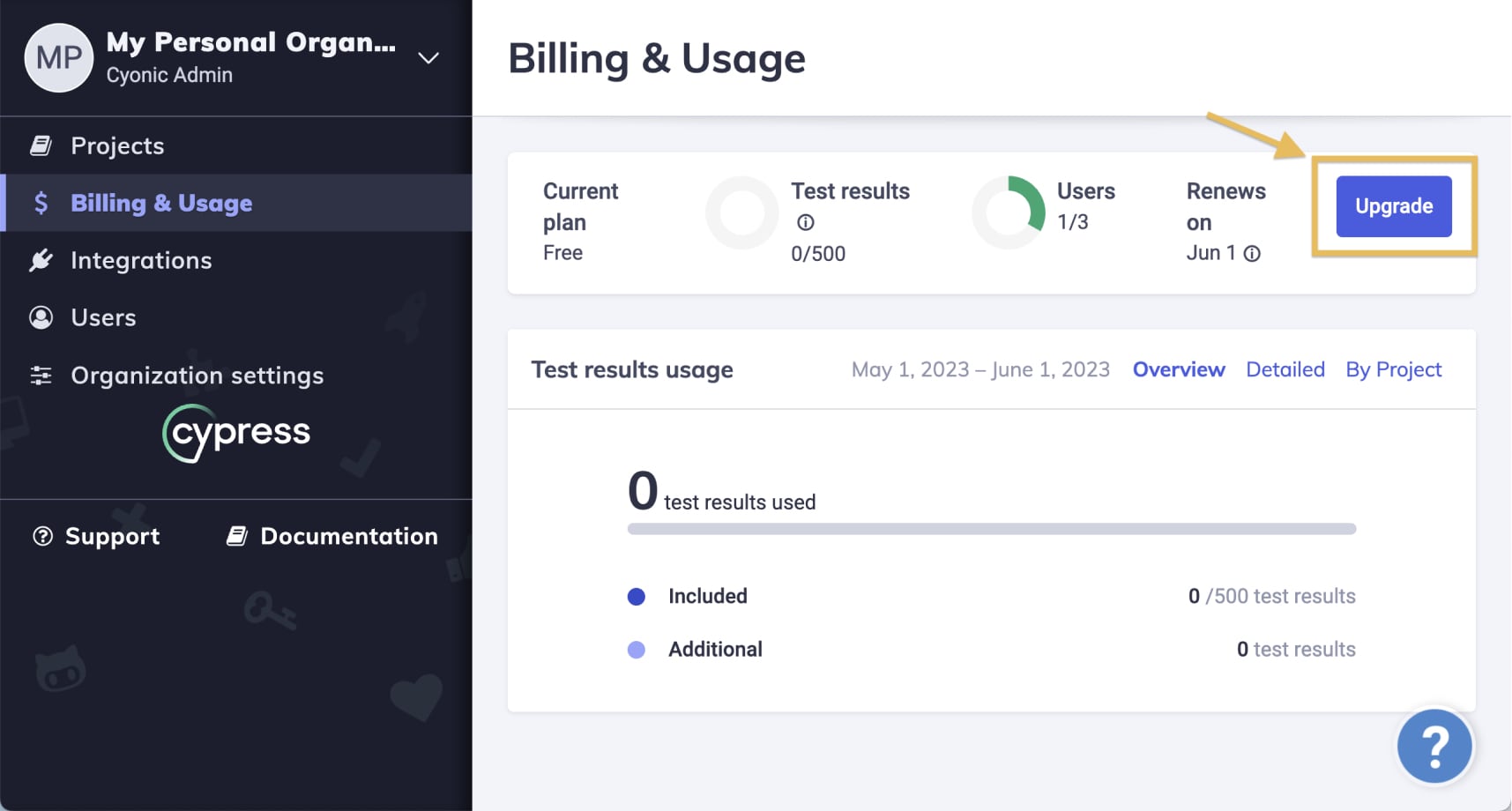Open the Documentation link
This screenshot has height=811, width=1512.
tap(332, 536)
